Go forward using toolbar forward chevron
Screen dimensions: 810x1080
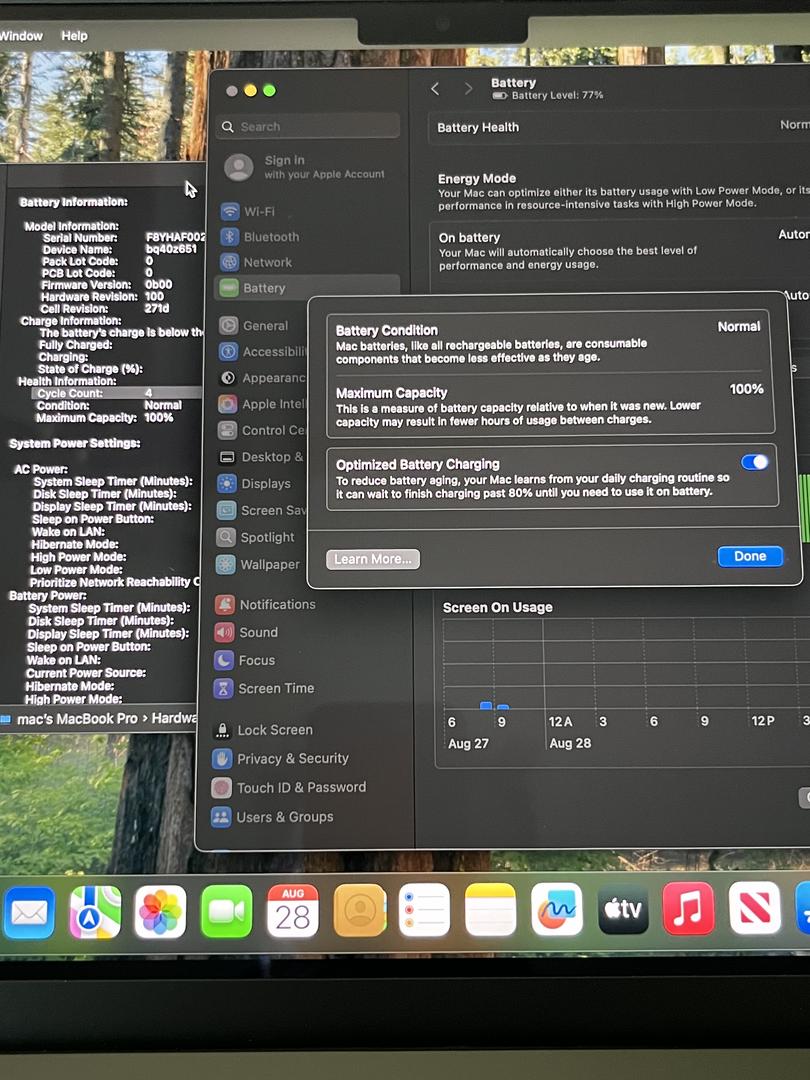tap(468, 89)
